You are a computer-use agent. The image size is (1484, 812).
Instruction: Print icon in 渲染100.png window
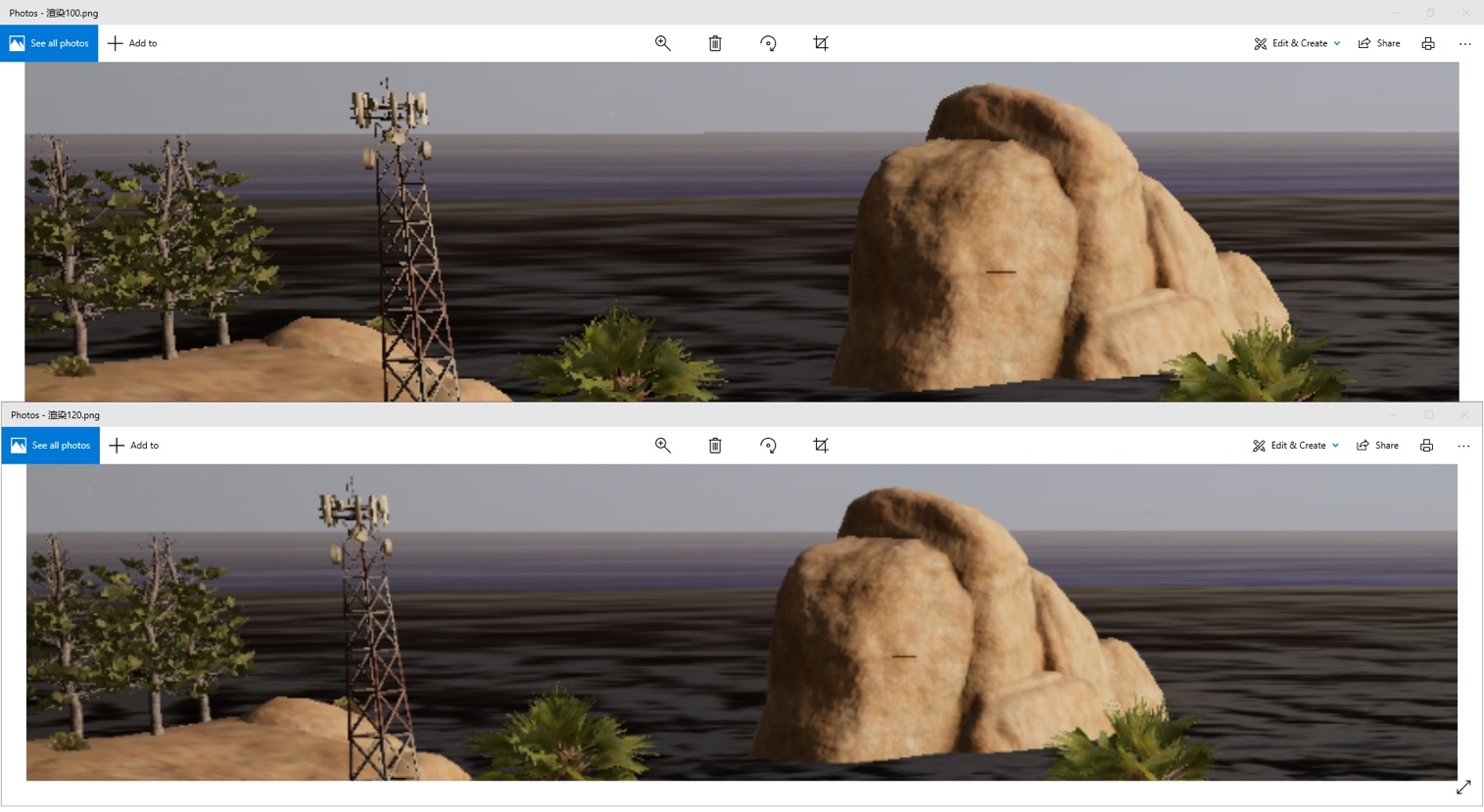pyautogui.click(x=1428, y=43)
